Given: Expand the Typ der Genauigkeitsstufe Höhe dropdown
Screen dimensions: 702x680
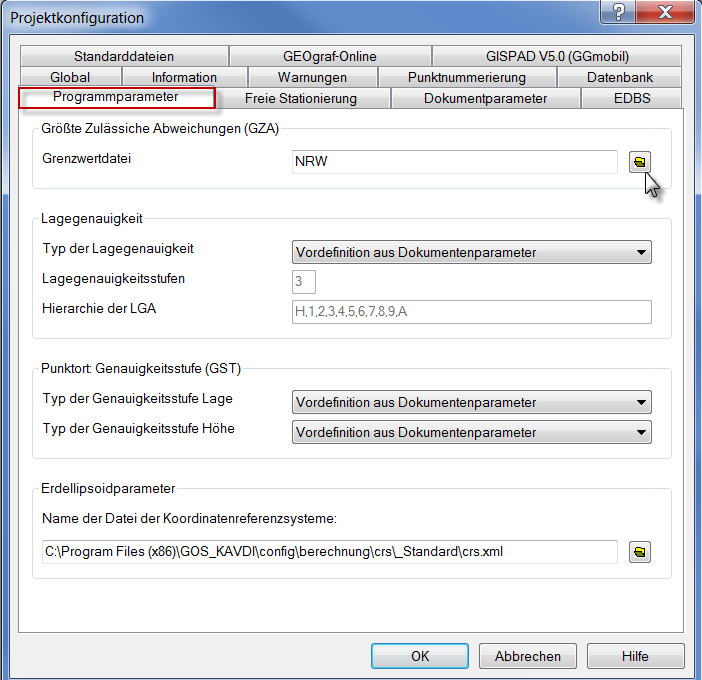Looking at the screenshot, I should pyautogui.click(x=472, y=432).
